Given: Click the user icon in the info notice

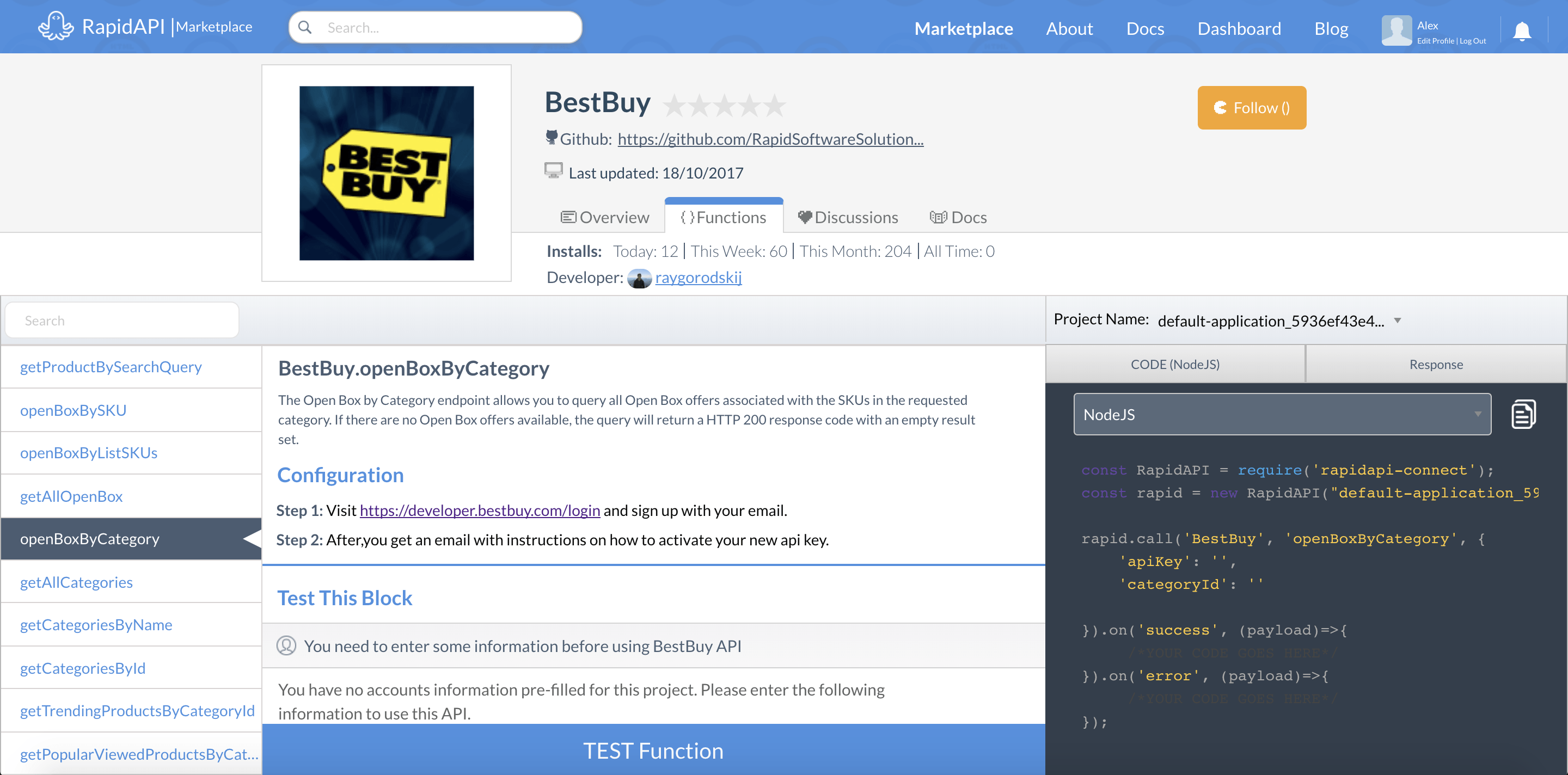Looking at the screenshot, I should coord(286,645).
